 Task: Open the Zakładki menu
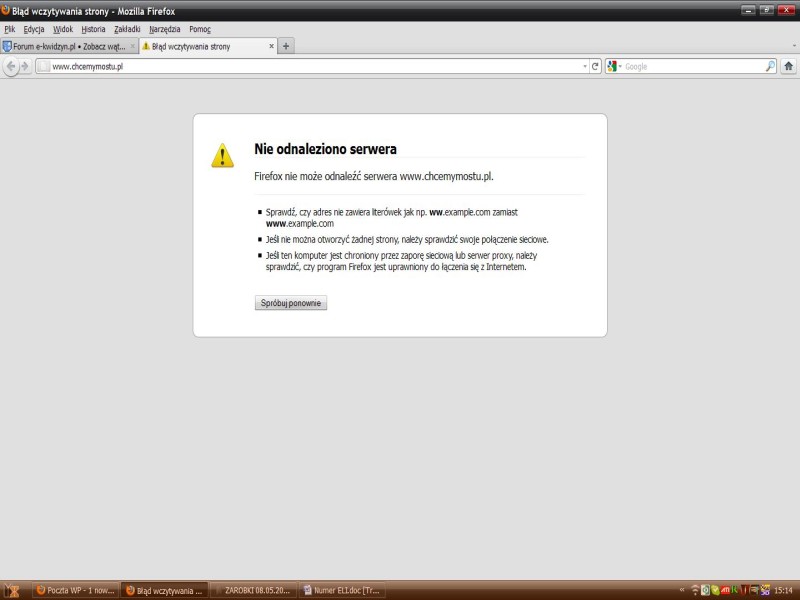(127, 29)
